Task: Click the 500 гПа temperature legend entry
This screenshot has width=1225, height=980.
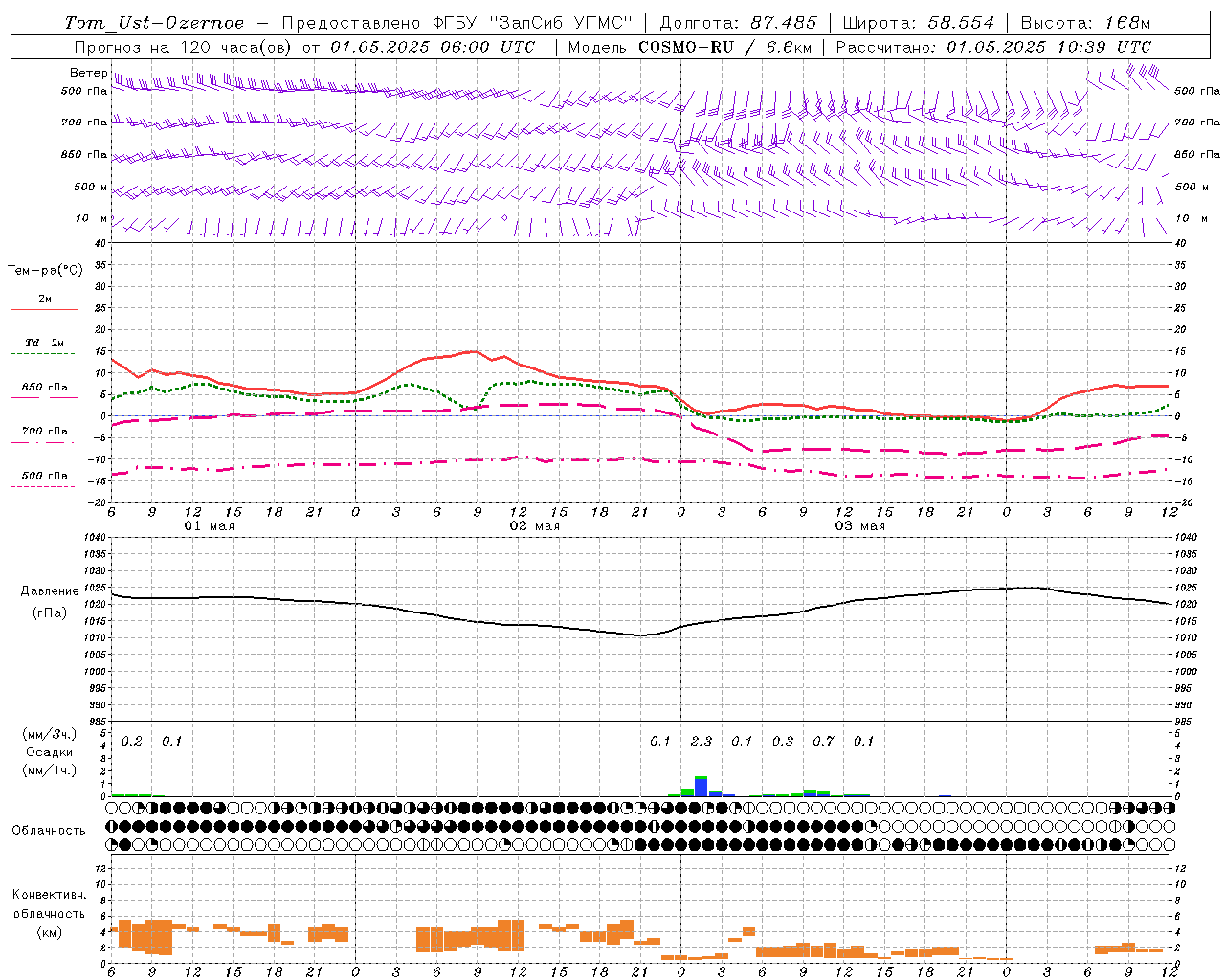Action: [x=45, y=476]
